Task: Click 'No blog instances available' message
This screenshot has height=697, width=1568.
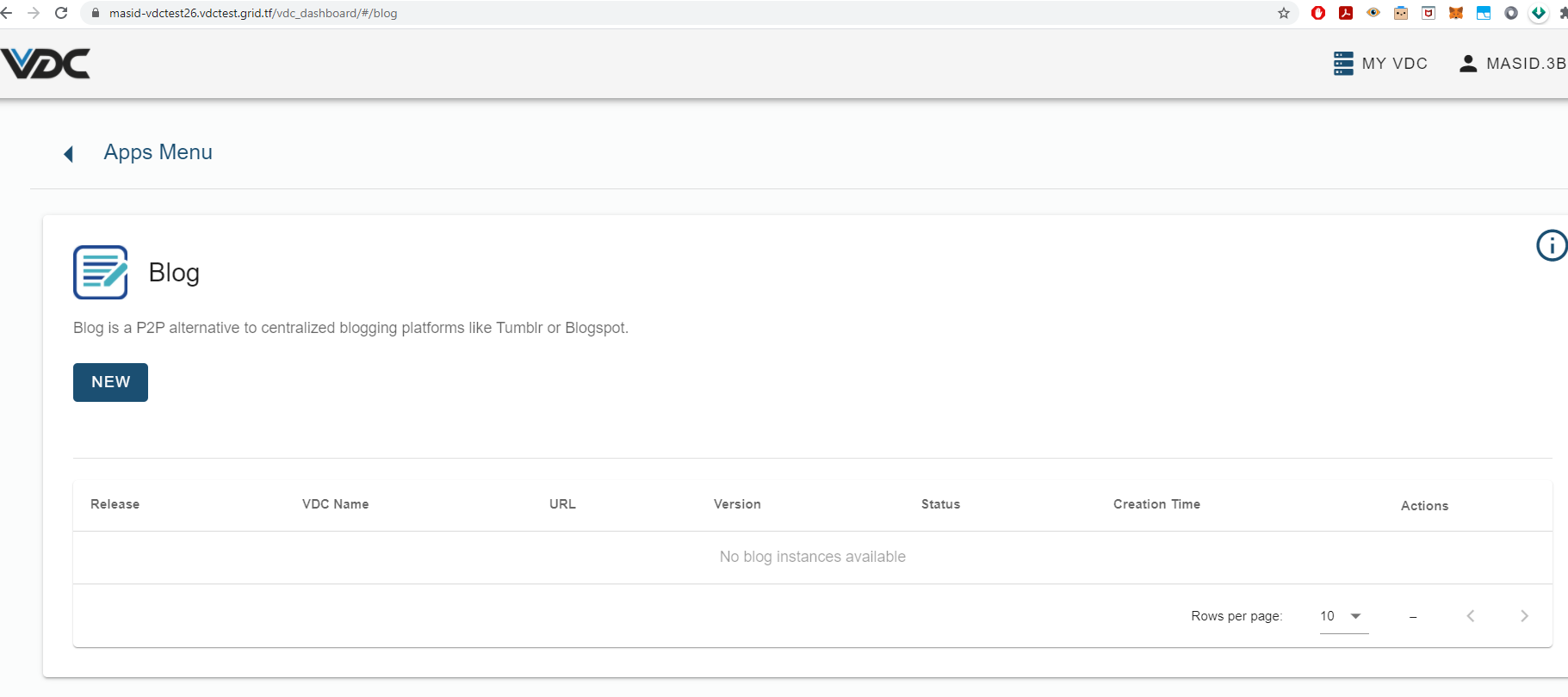Action: tap(813, 557)
